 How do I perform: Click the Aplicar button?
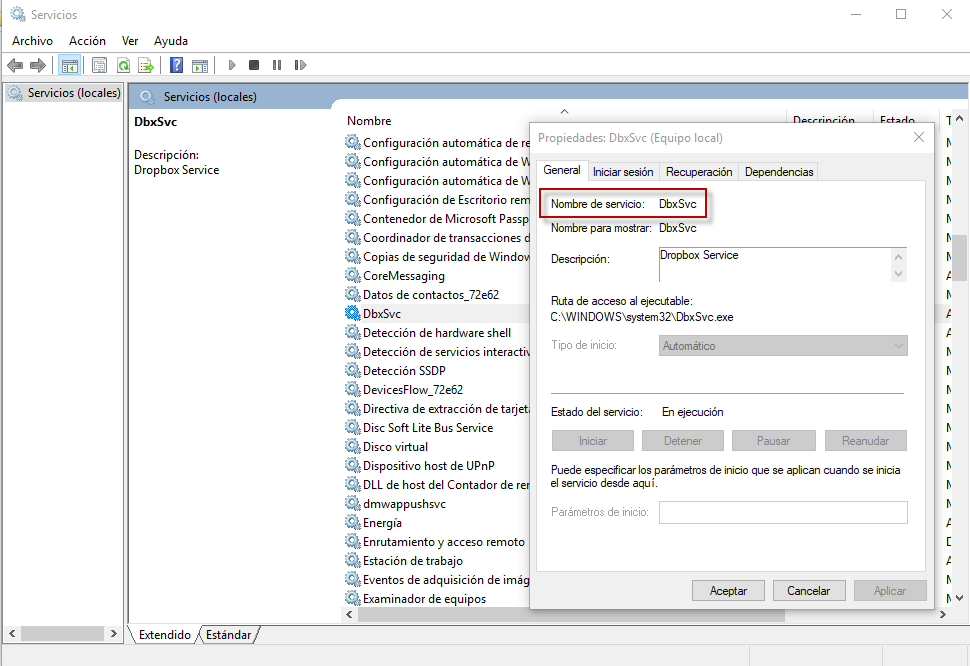[890, 591]
